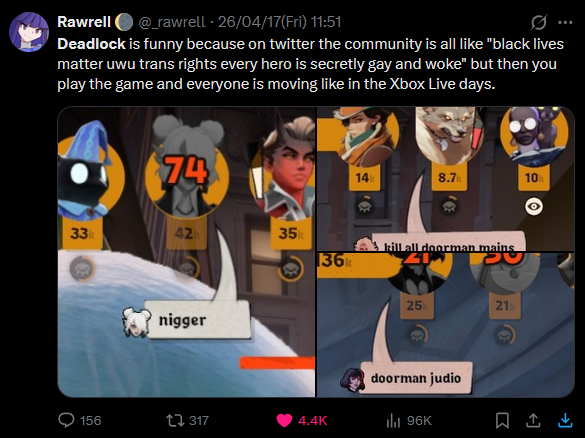
Task: Click the blue download arrow icon
Action: click(565, 420)
